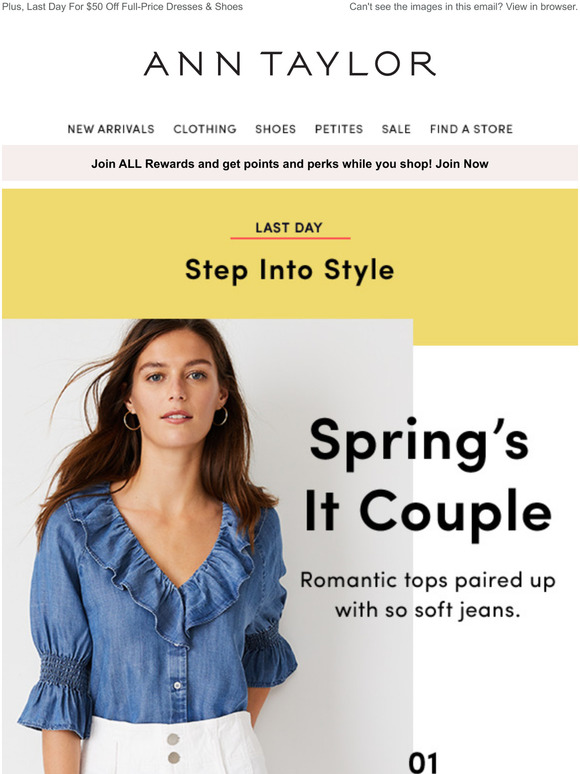Open the Clothing menu item
The height and width of the screenshot is (774, 580).
point(205,129)
